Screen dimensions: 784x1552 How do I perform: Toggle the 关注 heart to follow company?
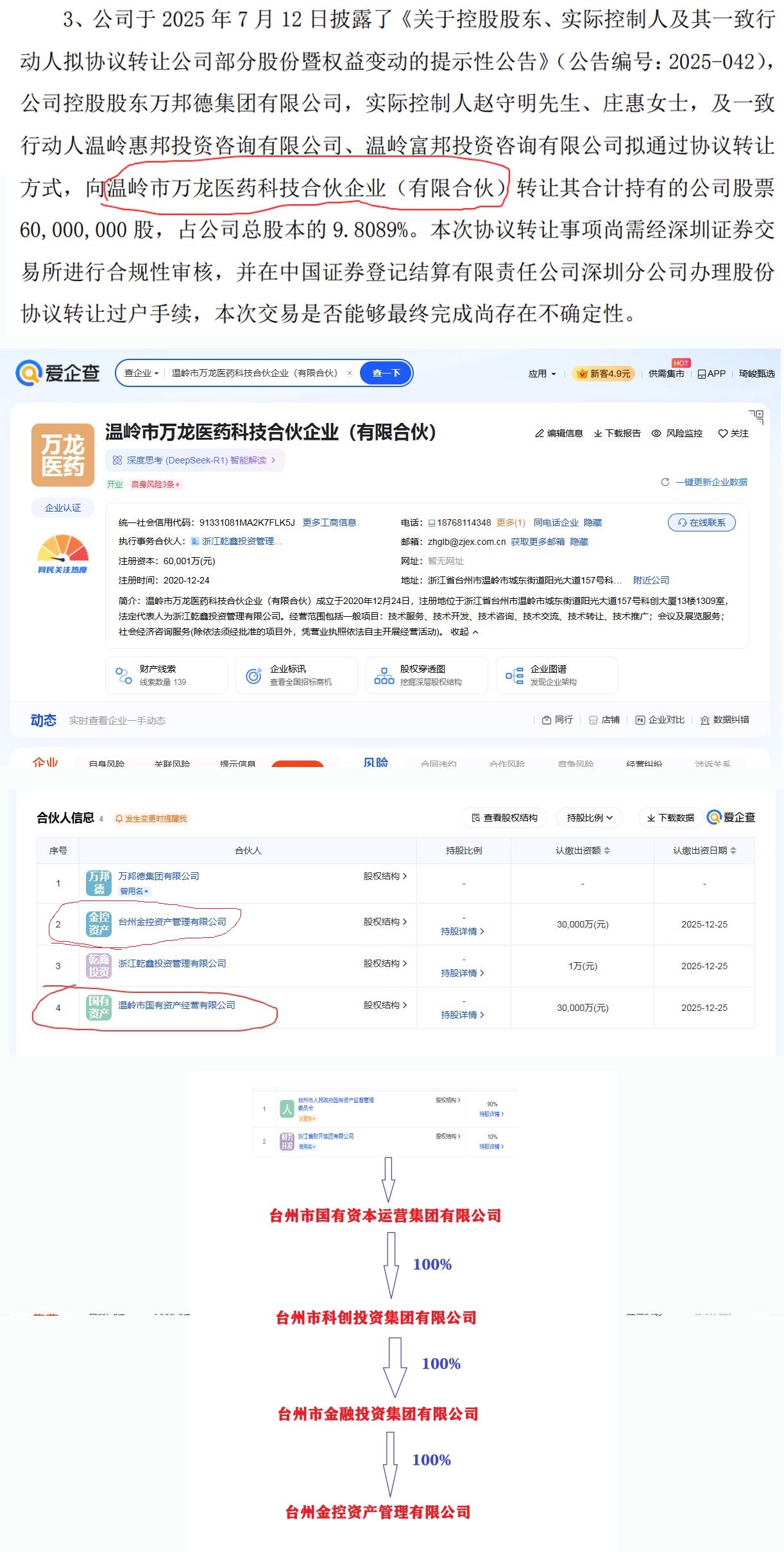click(x=722, y=433)
